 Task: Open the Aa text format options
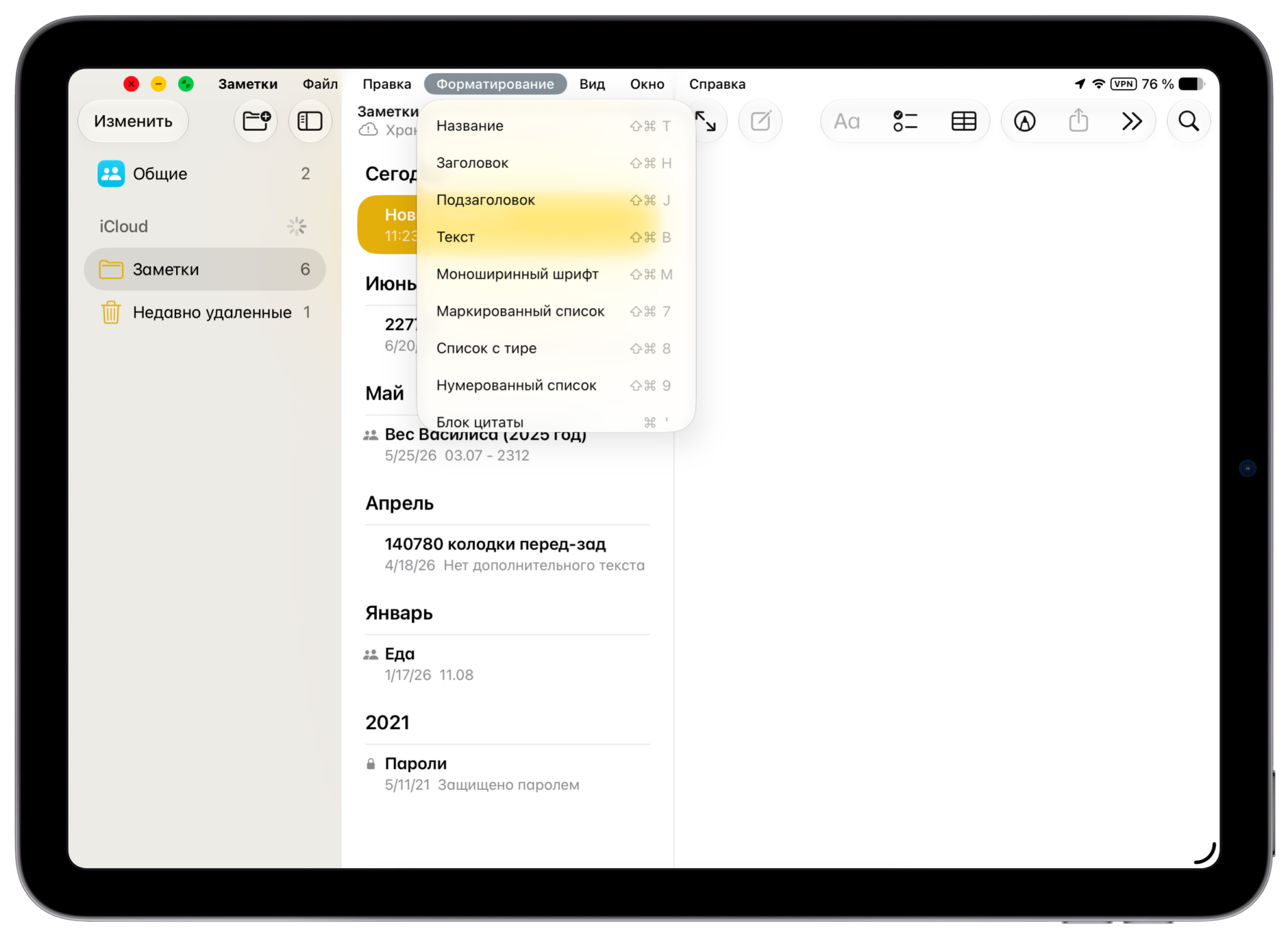847,121
